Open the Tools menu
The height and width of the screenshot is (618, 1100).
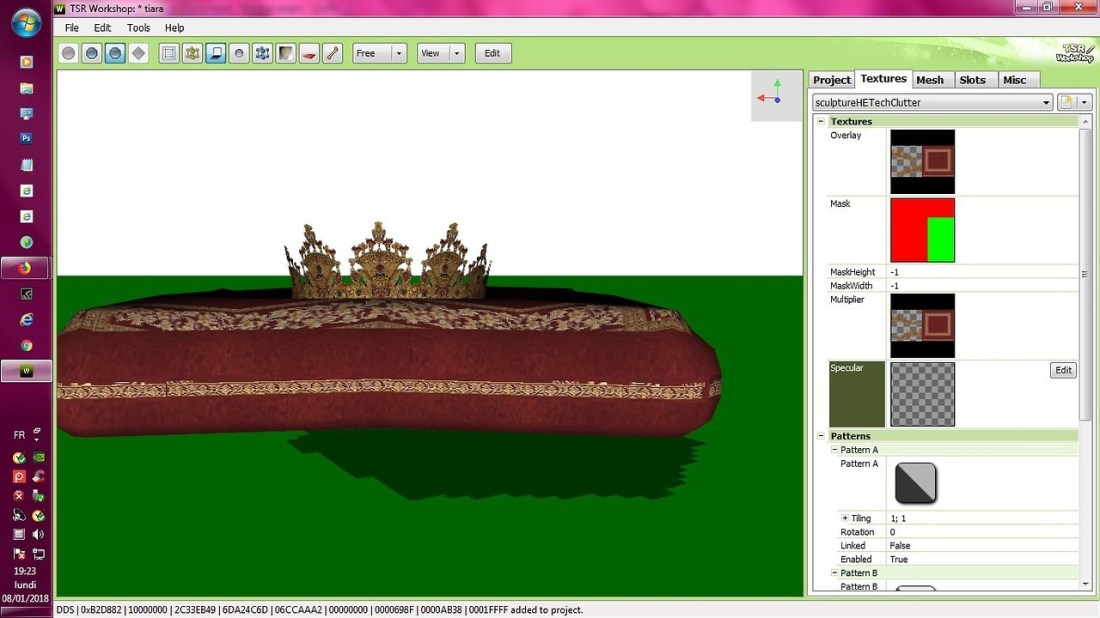[x=138, y=28]
